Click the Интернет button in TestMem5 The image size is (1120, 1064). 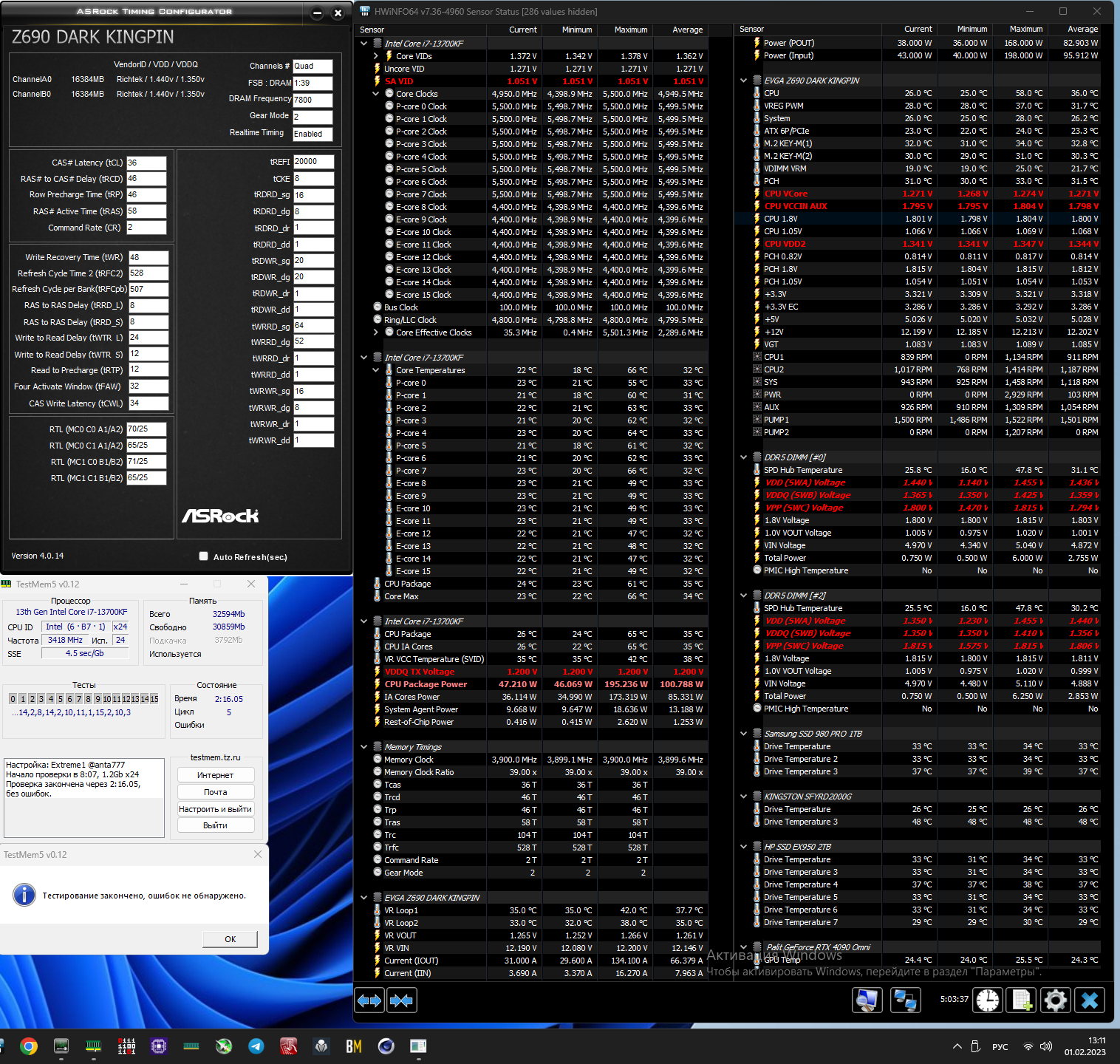tap(216, 775)
